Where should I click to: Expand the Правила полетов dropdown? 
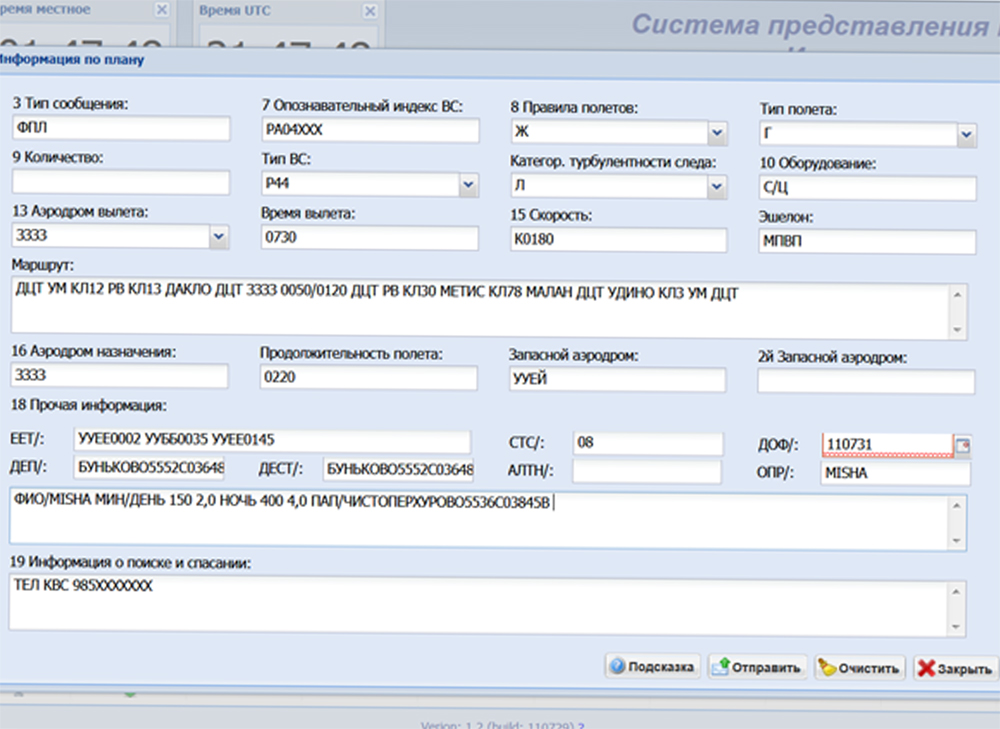pyautogui.click(x=717, y=131)
